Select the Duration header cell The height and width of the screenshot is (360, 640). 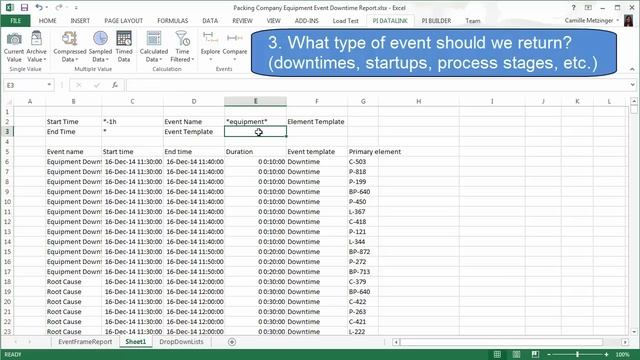tap(256, 151)
